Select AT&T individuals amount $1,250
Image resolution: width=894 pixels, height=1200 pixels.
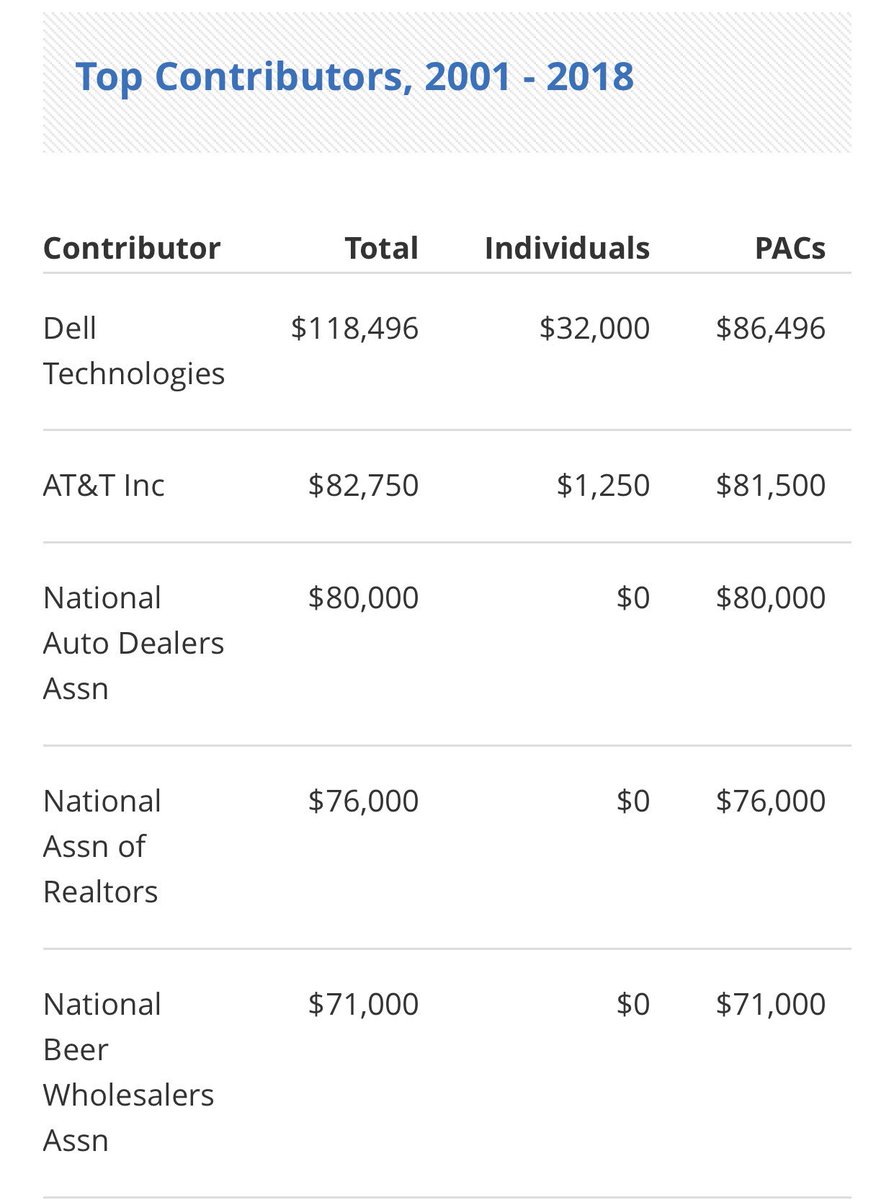click(603, 485)
